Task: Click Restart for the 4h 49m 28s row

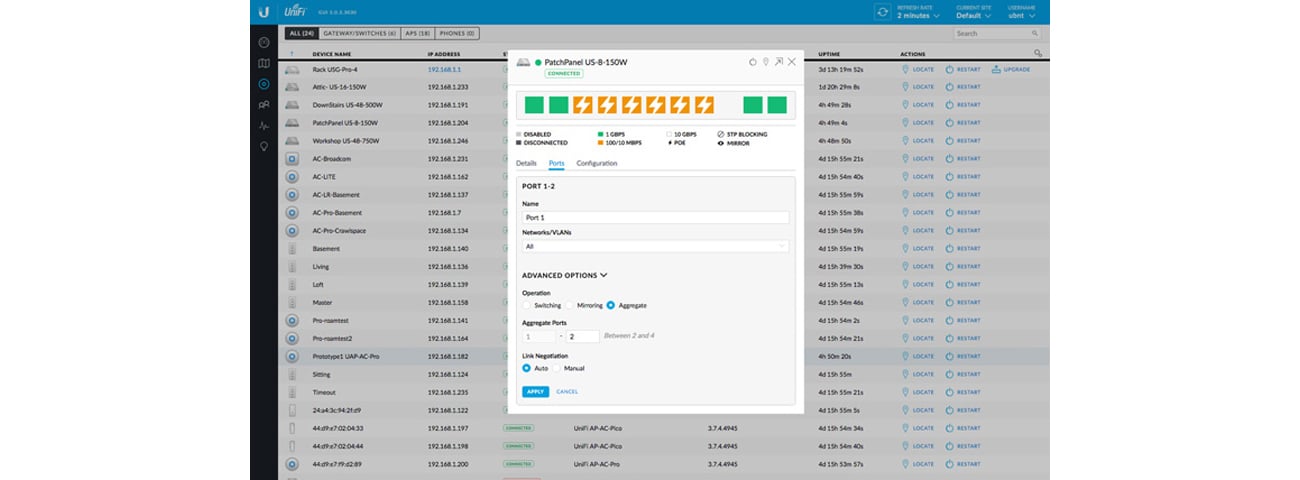Action: coord(963,105)
